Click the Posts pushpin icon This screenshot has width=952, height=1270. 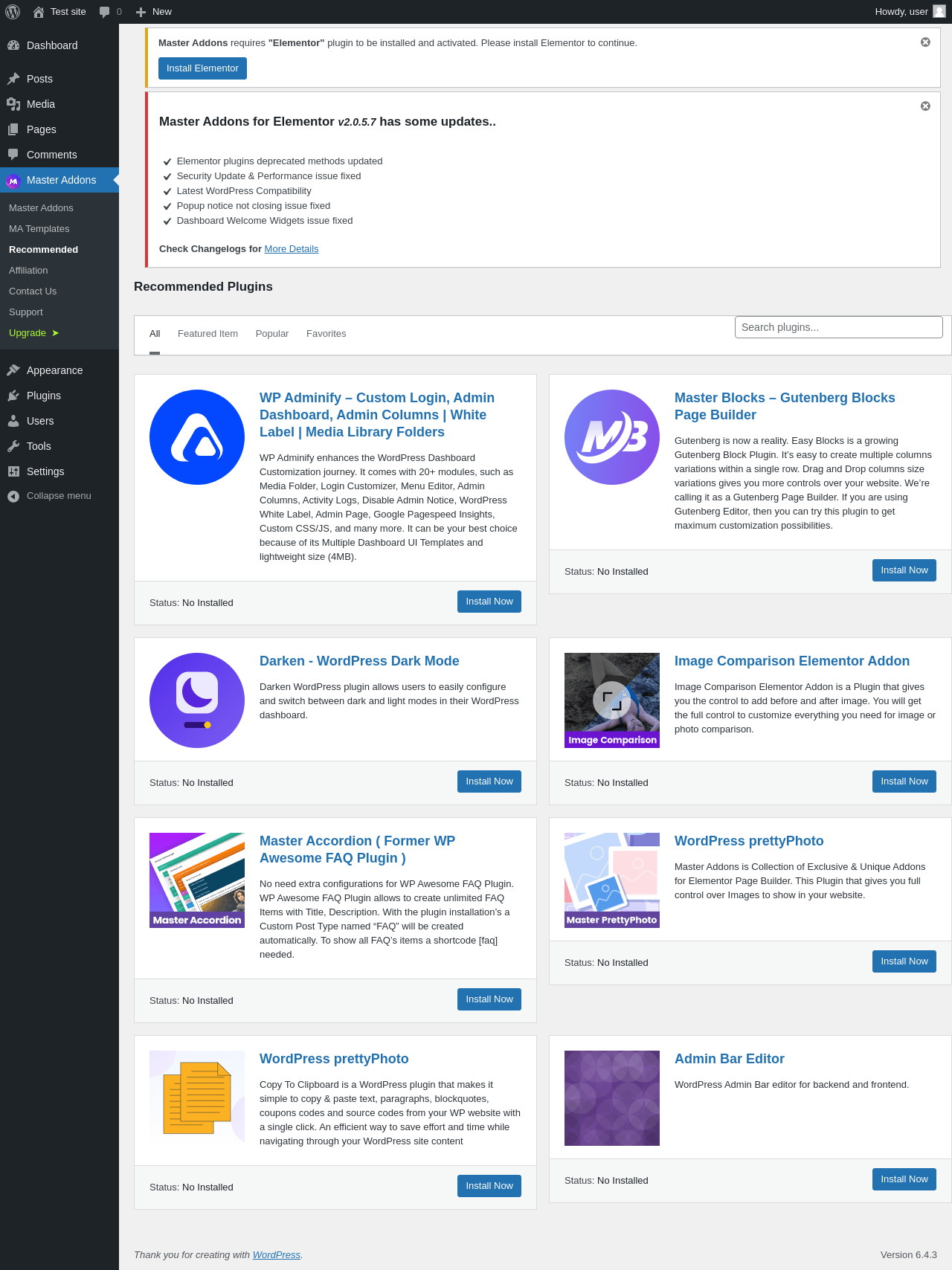coord(13,79)
